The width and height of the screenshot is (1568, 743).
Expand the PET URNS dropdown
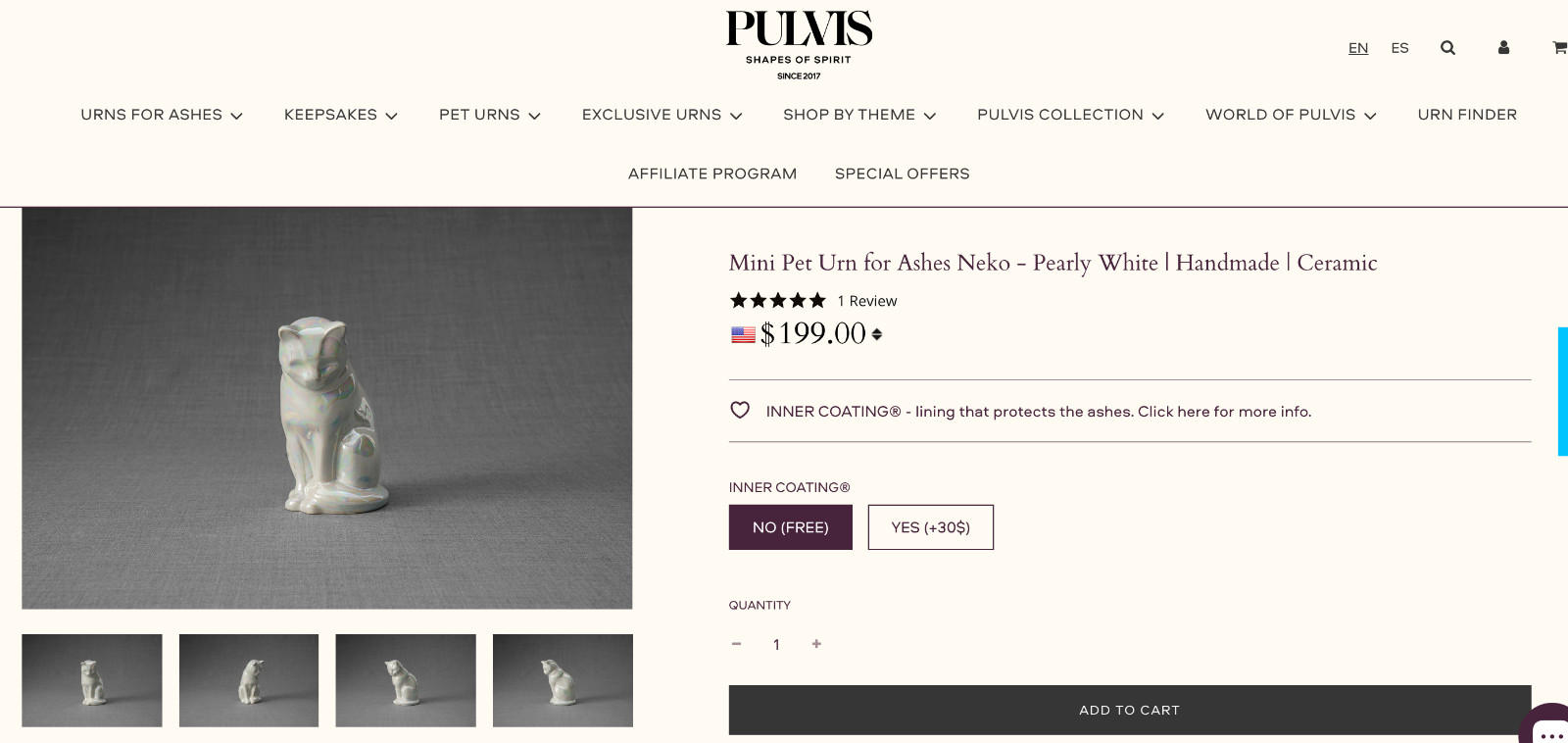coord(490,115)
